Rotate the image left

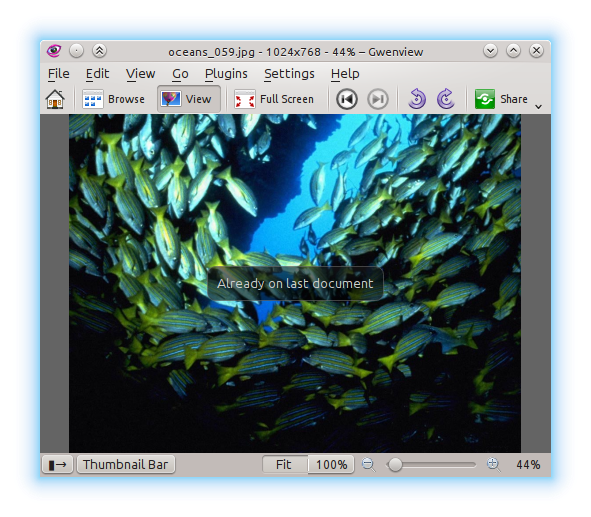tap(417, 99)
